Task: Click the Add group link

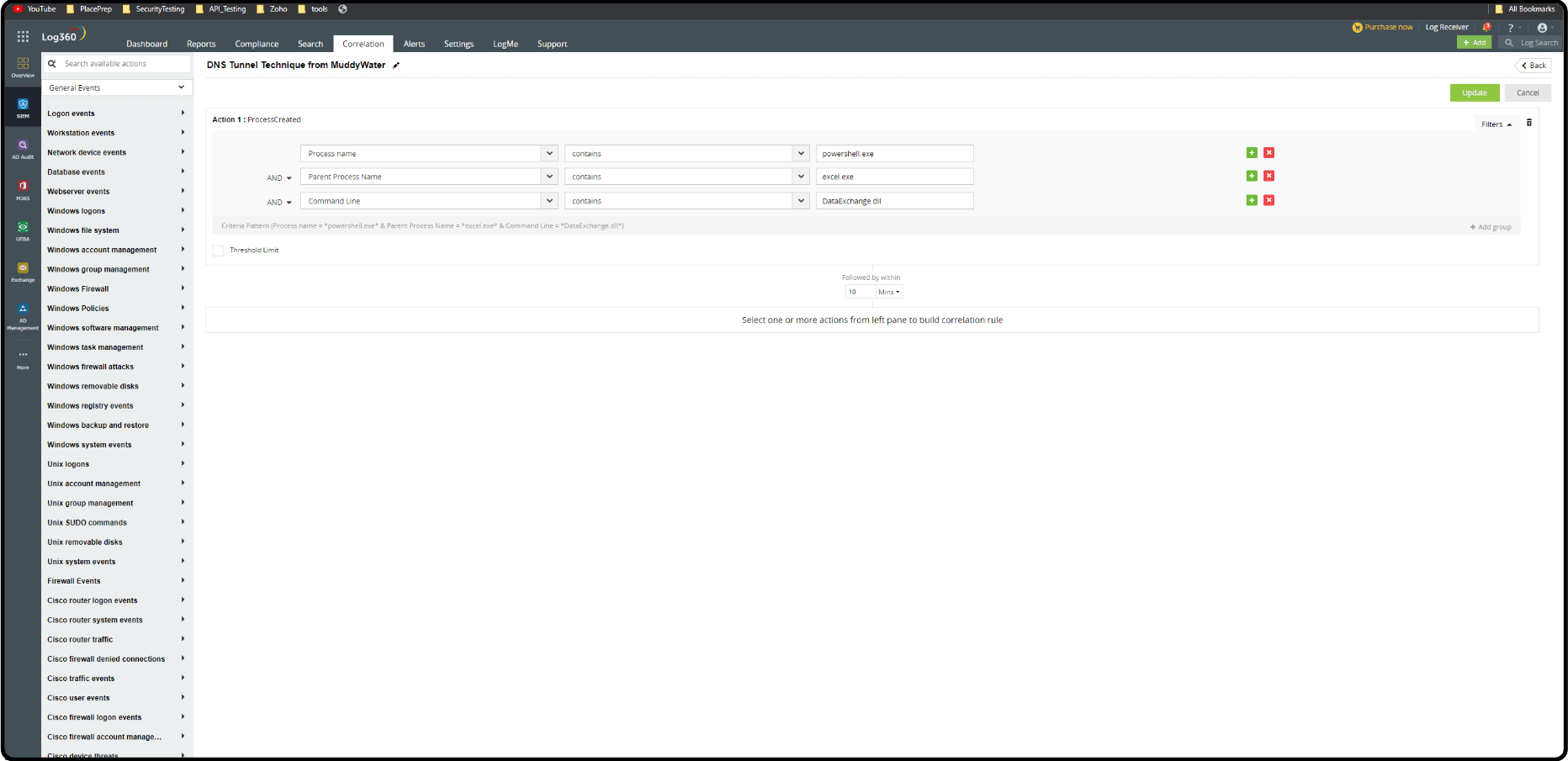Action: click(1491, 227)
